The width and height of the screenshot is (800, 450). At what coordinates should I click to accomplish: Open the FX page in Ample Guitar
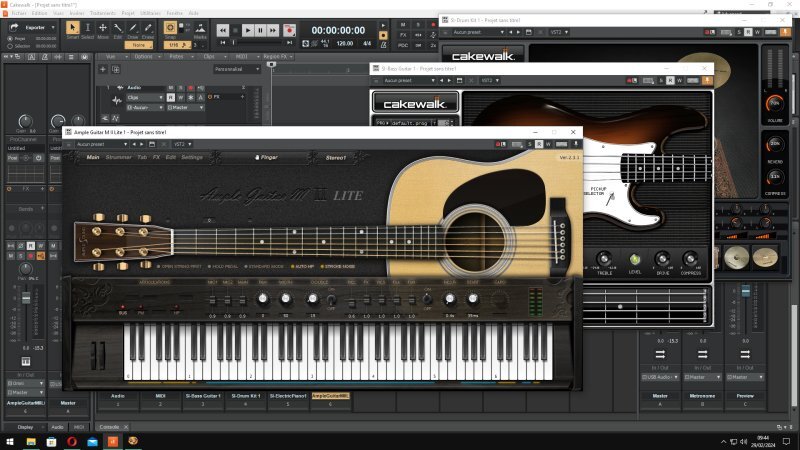click(157, 157)
